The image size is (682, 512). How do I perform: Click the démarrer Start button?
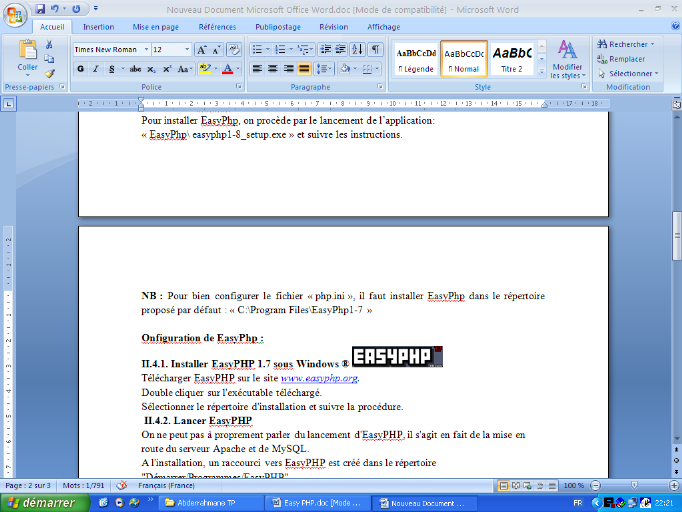(45, 503)
